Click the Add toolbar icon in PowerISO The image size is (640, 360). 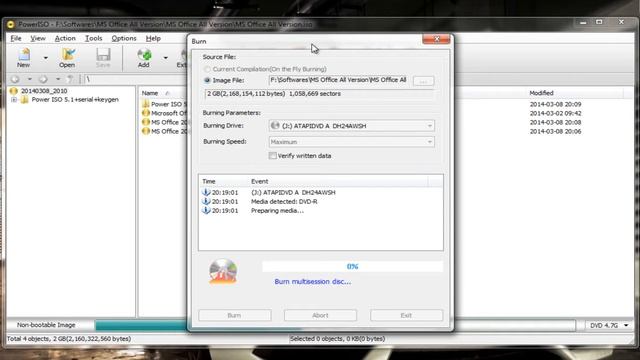(144, 58)
